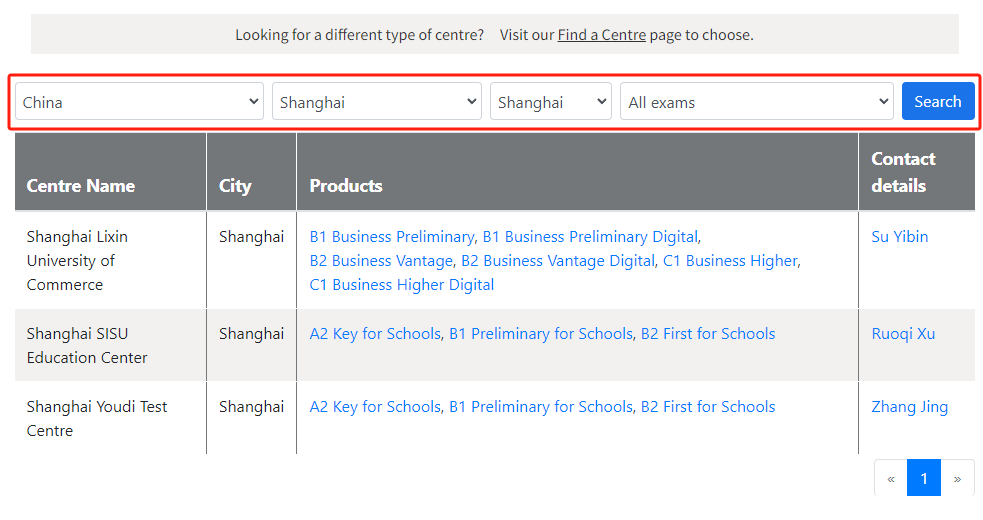Open B2 First for Schools in Youdi row

click(708, 407)
